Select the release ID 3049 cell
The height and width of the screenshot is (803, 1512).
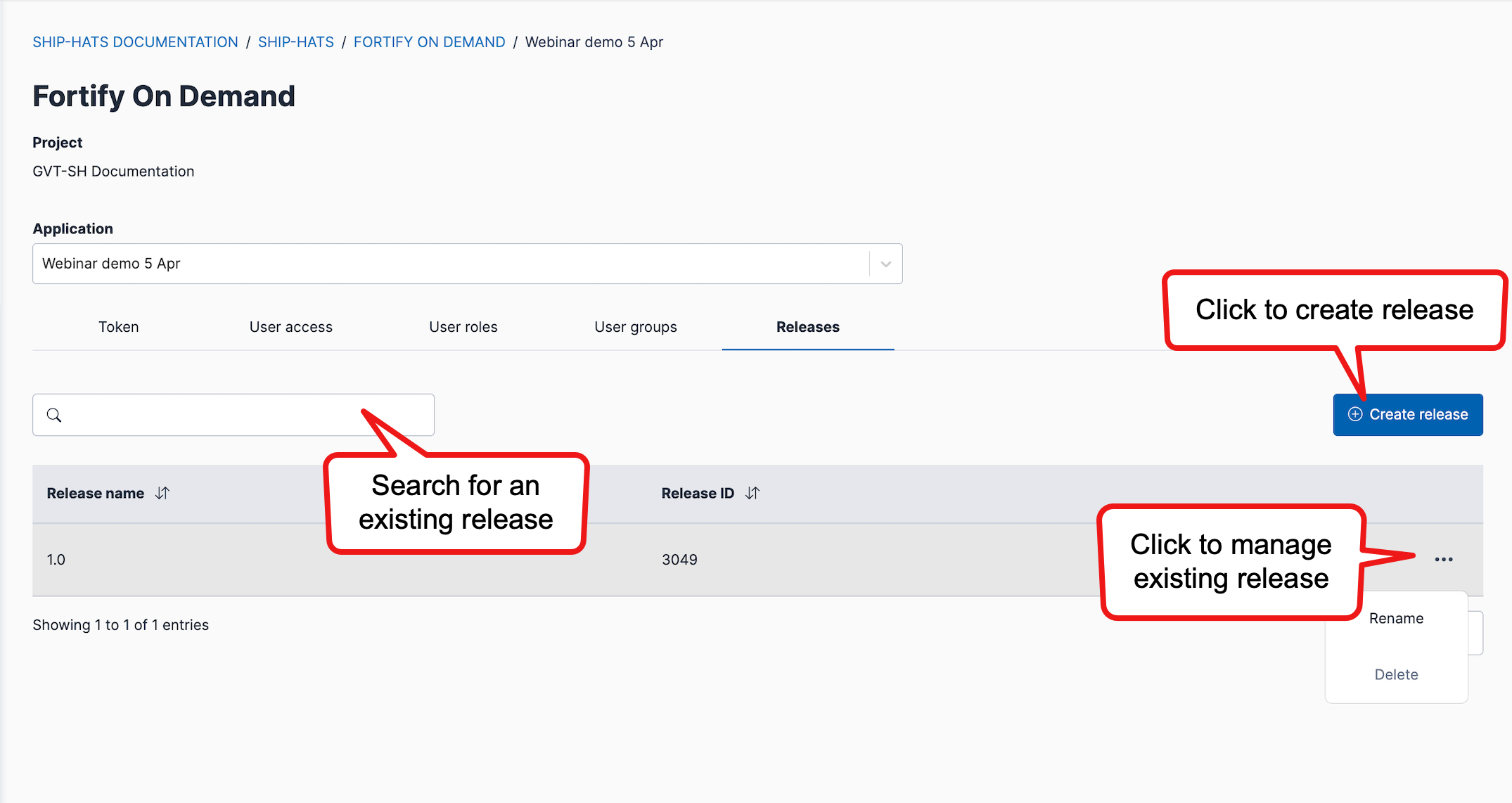[680, 560]
